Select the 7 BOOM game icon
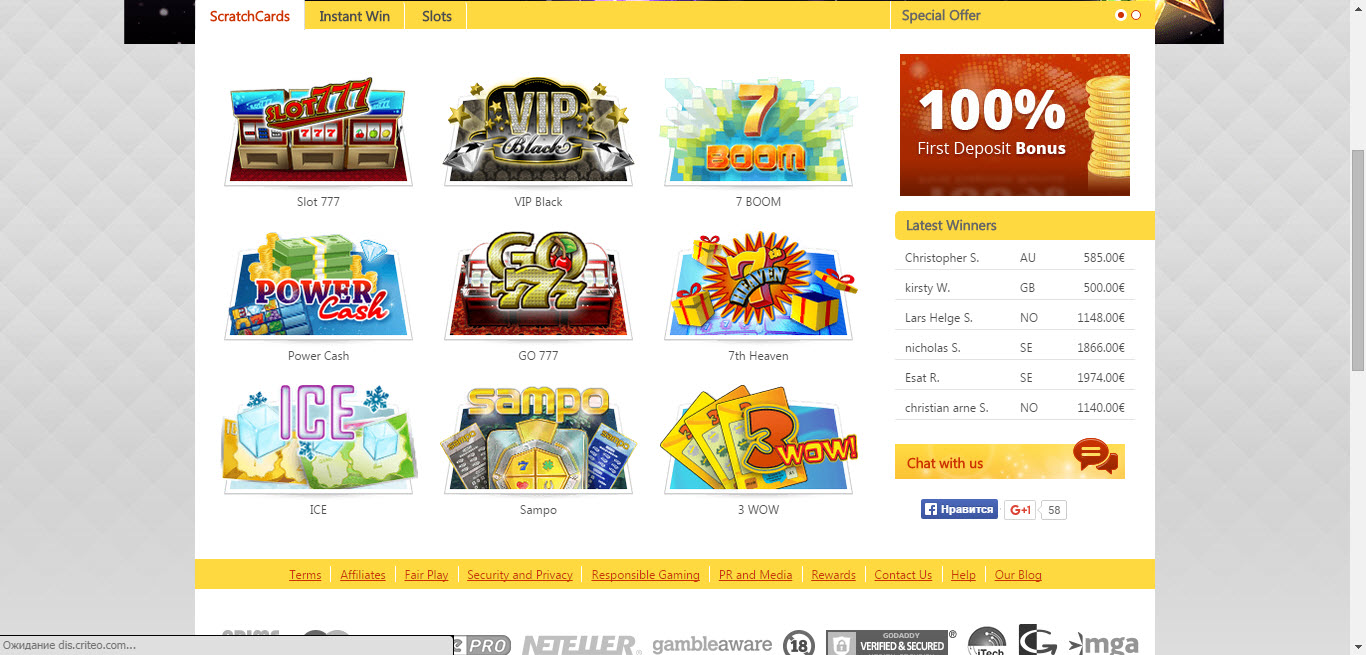Viewport: 1366px width, 655px height. (x=758, y=131)
